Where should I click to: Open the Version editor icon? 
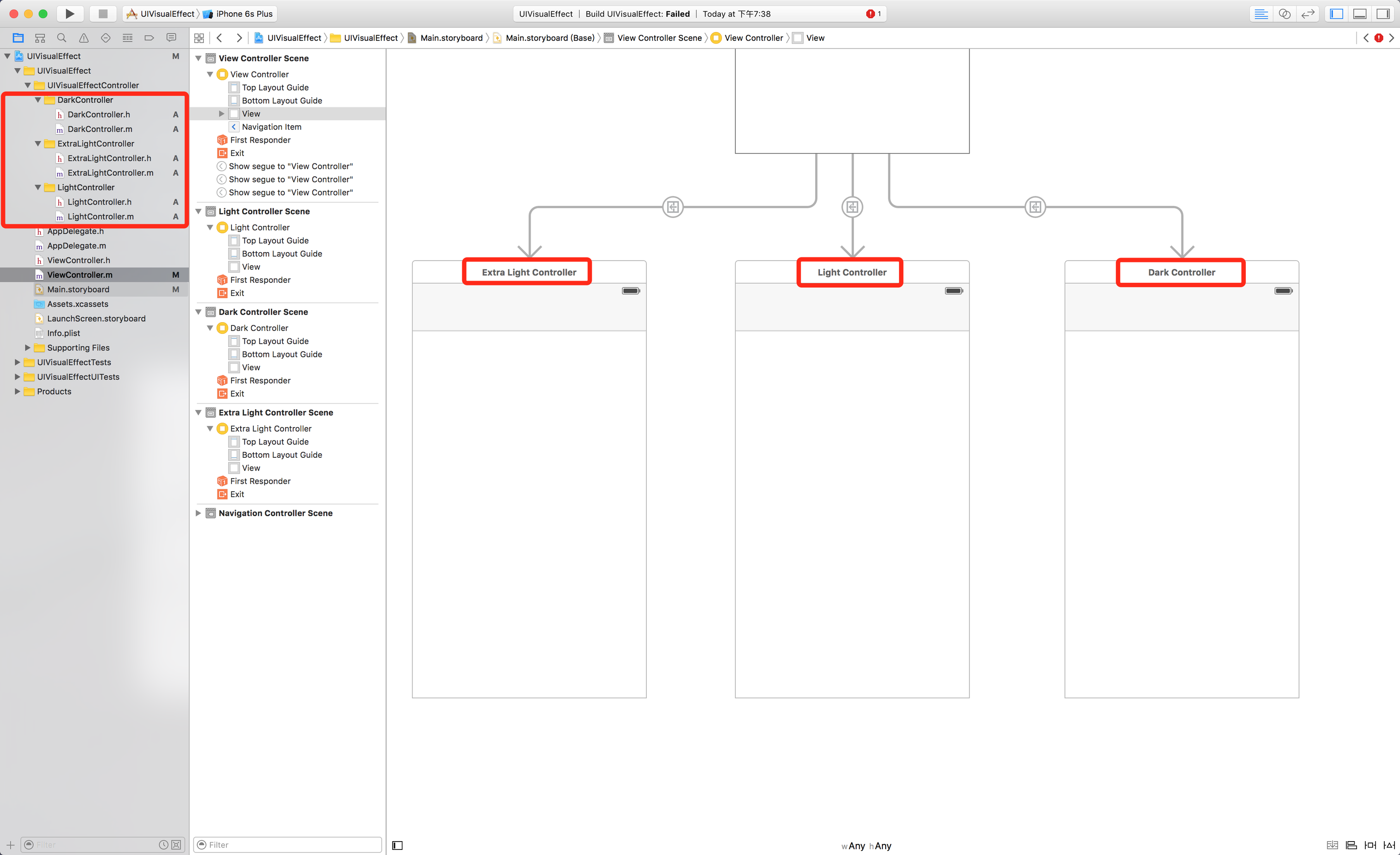pyautogui.click(x=1308, y=13)
